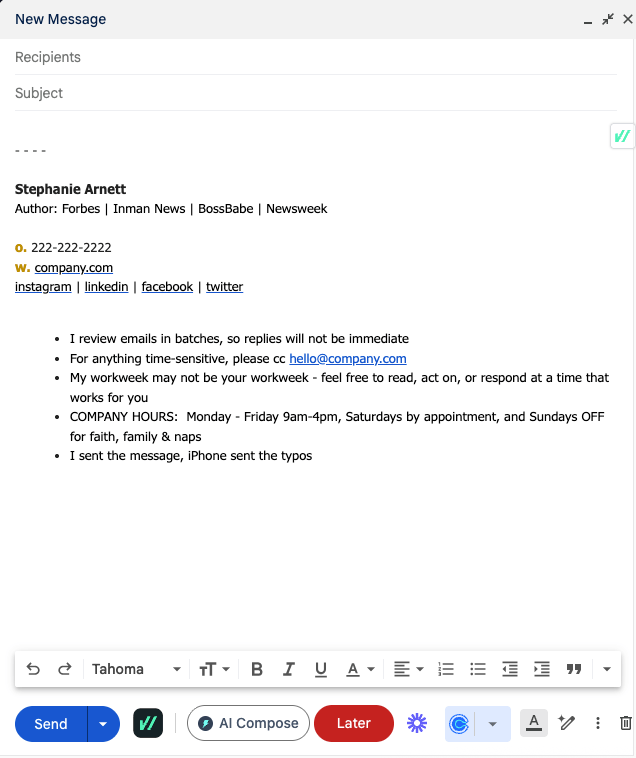Apply quote formatting to text
This screenshot has width=636, height=758.
coord(574,669)
